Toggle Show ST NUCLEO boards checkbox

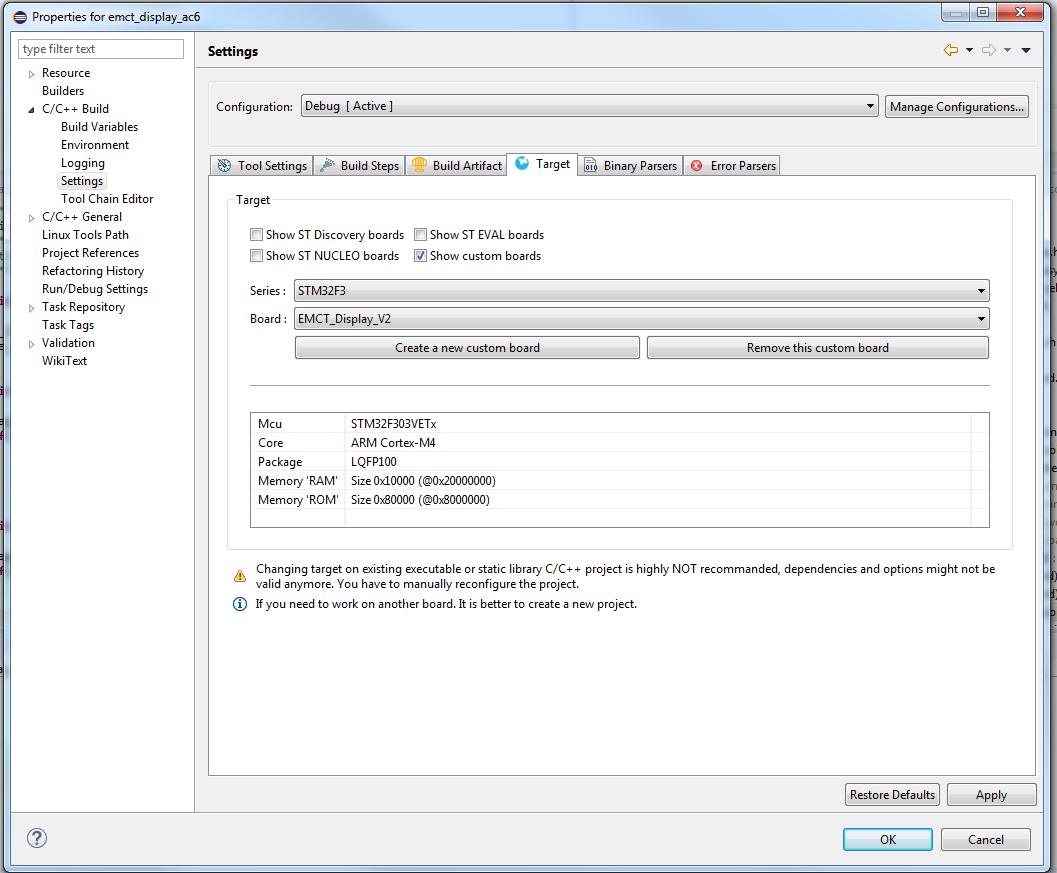[257, 256]
